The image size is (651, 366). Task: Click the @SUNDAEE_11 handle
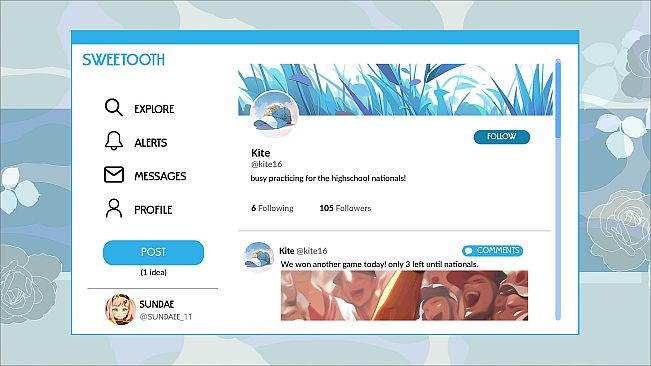pyautogui.click(x=166, y=317)
